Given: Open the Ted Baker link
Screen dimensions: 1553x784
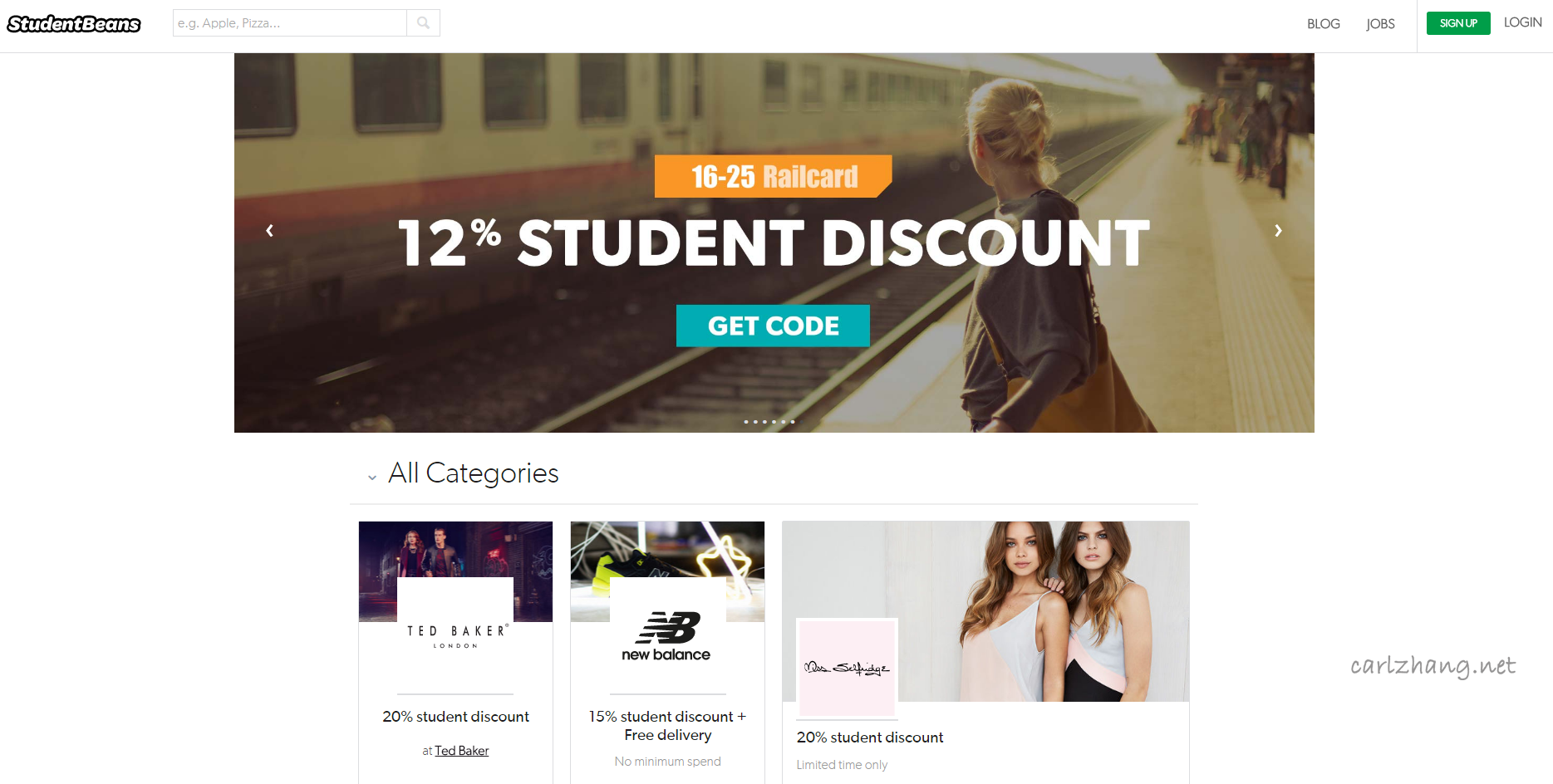Looking at the screenshot, I should [x=462, y=751].
